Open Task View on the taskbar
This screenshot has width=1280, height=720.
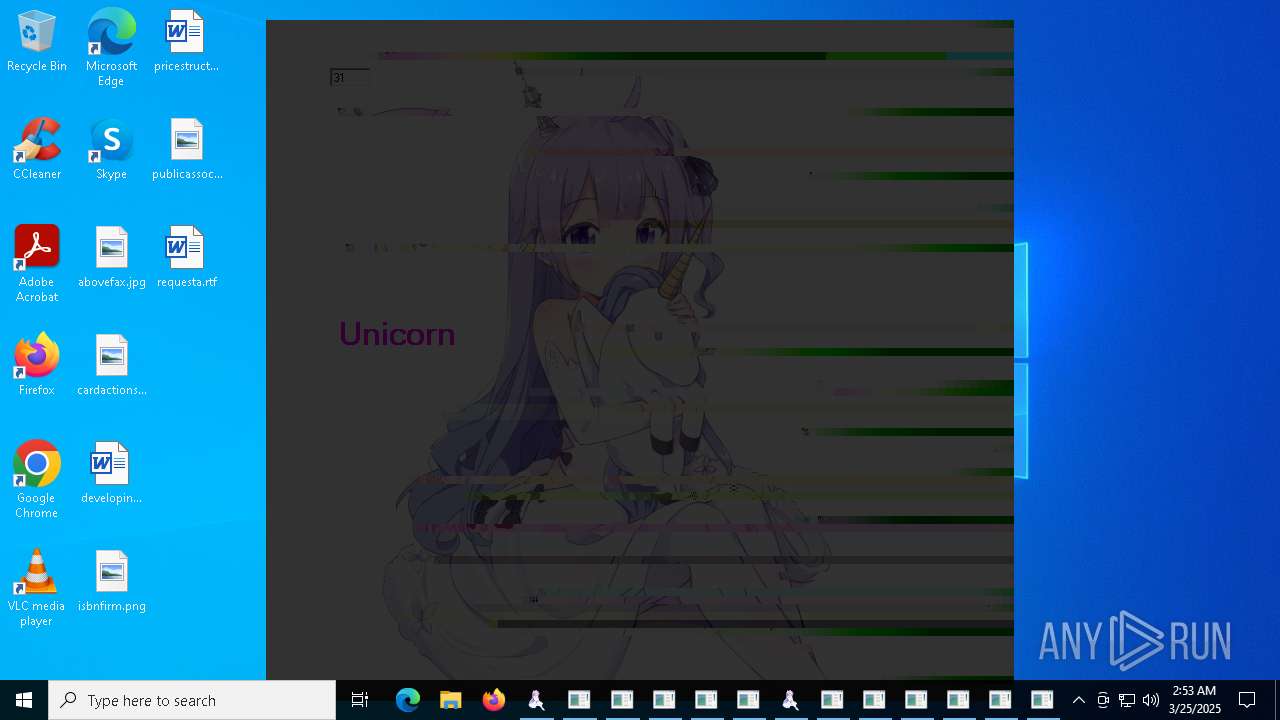(x=360, y=700)
